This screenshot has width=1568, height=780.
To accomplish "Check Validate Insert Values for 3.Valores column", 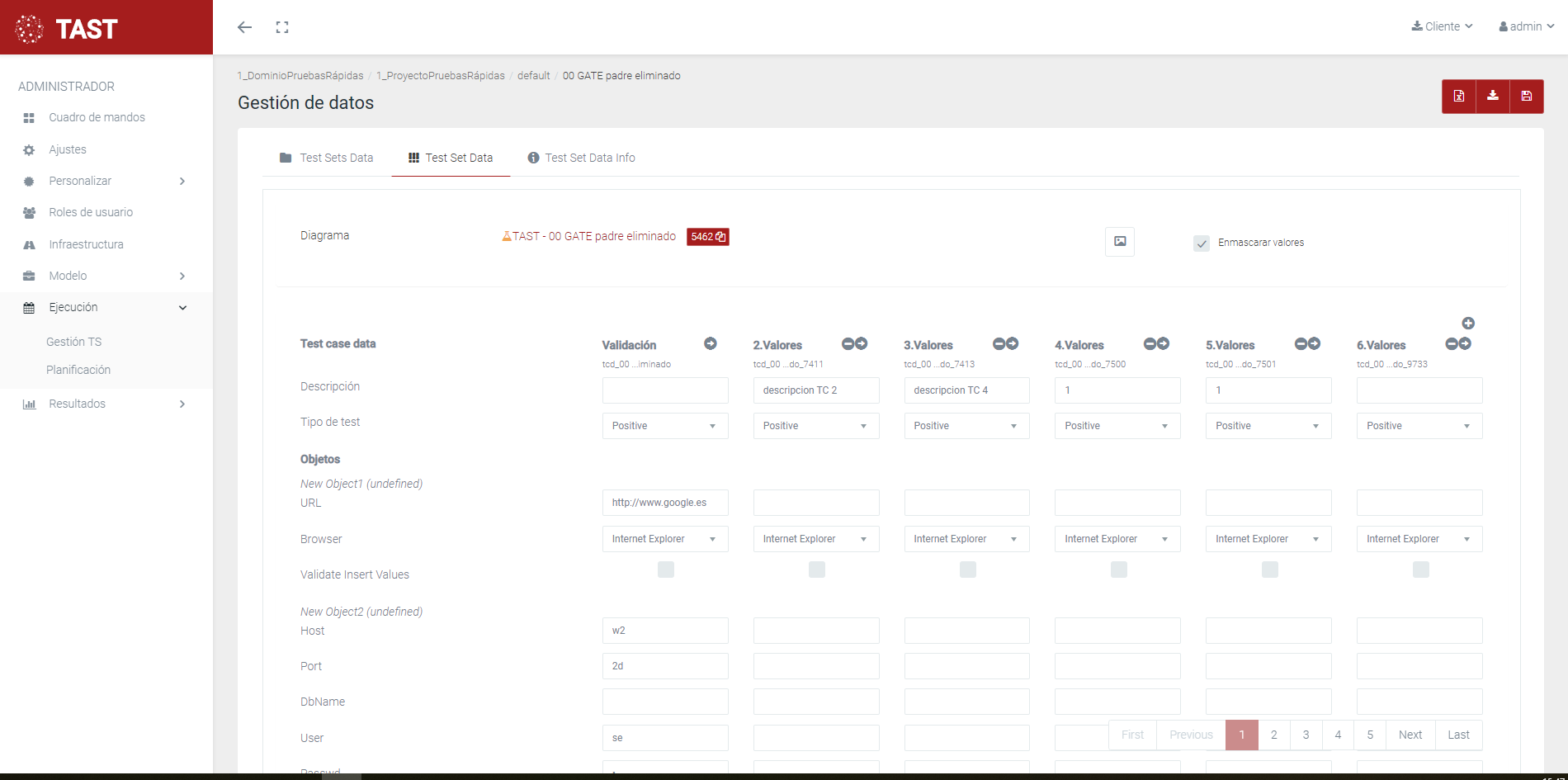I will tap(967, 570).
